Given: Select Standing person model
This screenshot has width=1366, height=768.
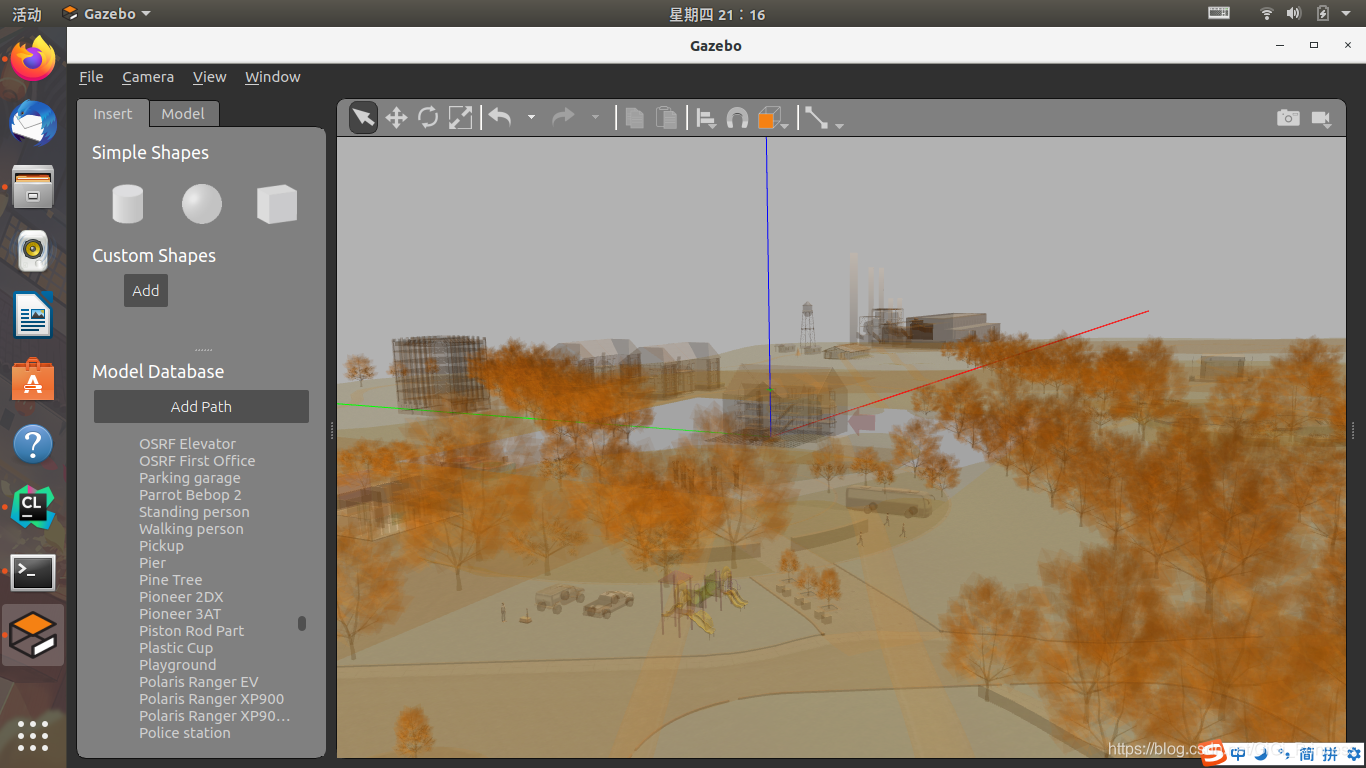Looking at the screenshot, I should (x=194, y=512).
